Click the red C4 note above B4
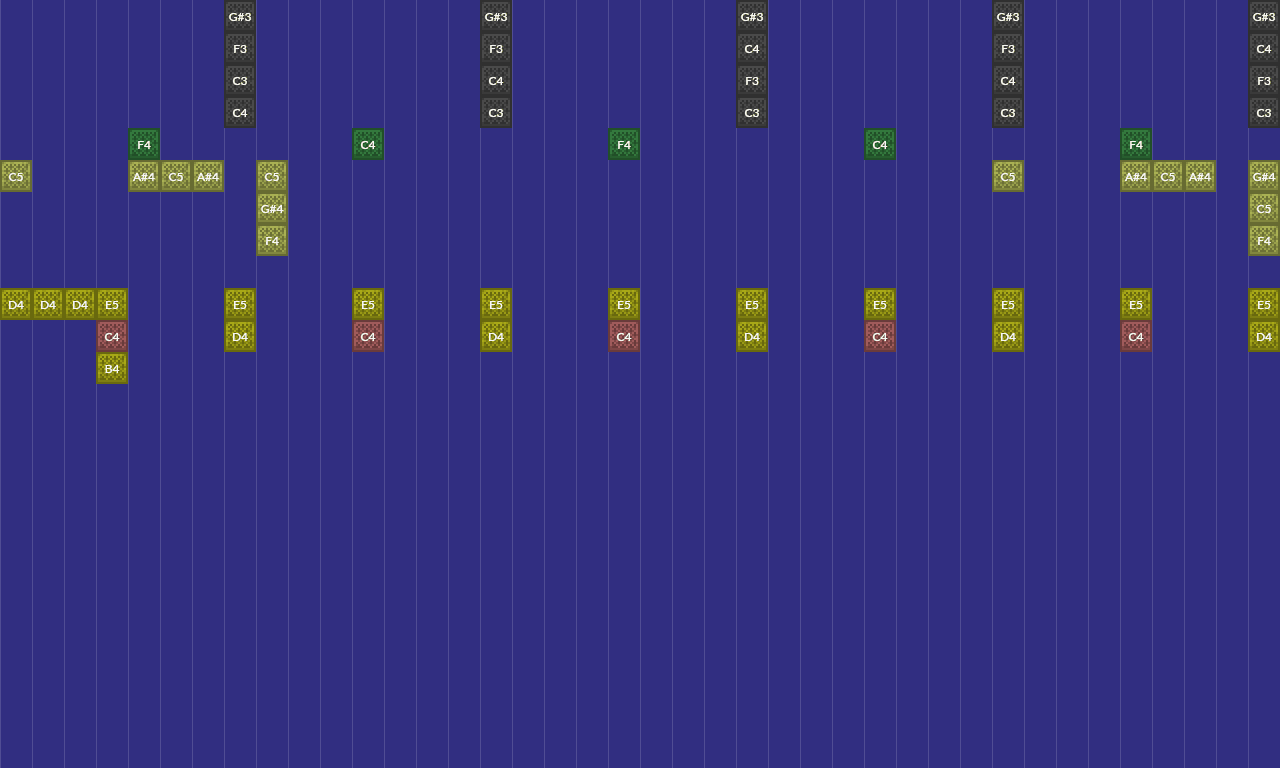This screenshot has width=1280, height=768. pyautogui.click(x=112, y=337)
